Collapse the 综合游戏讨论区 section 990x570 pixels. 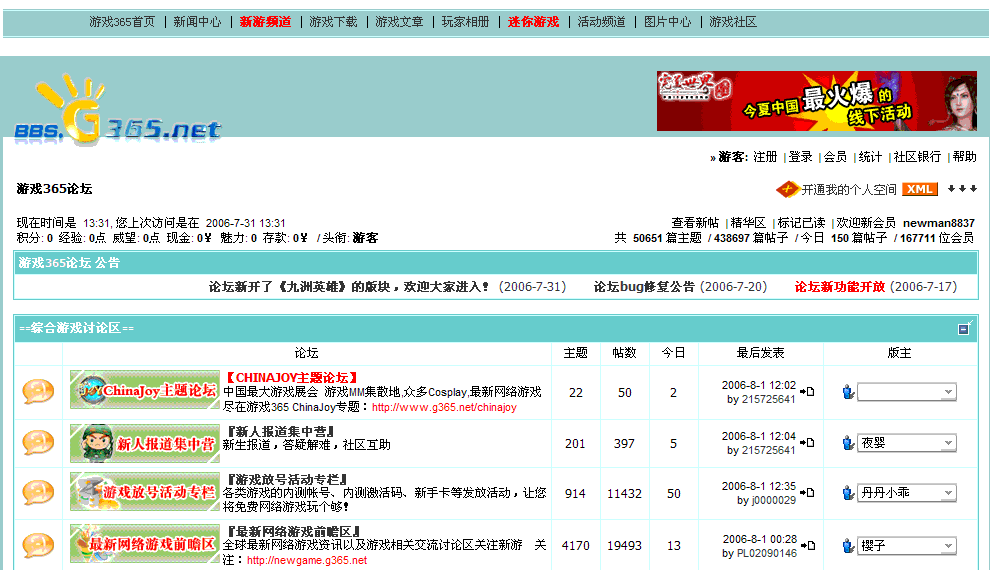[963, 329]
